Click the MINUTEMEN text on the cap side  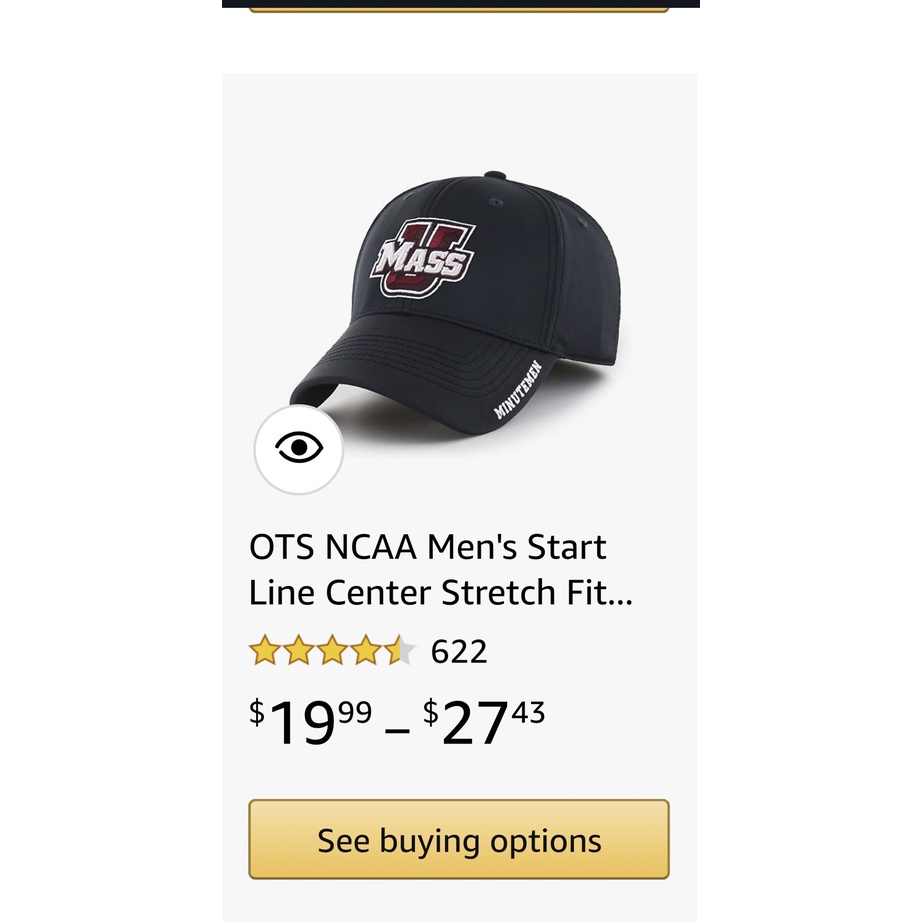coord(517,389)
